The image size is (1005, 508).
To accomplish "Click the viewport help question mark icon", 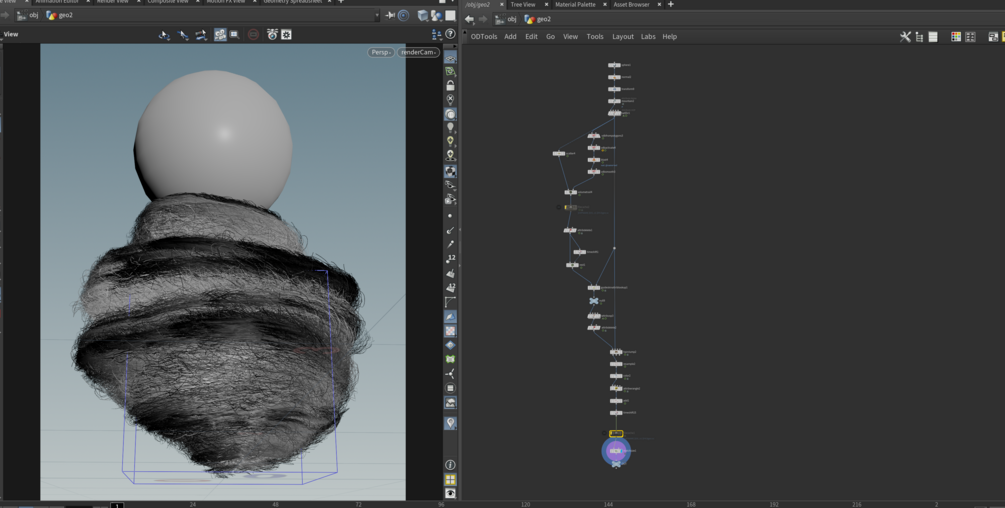I will coord(450,34).
